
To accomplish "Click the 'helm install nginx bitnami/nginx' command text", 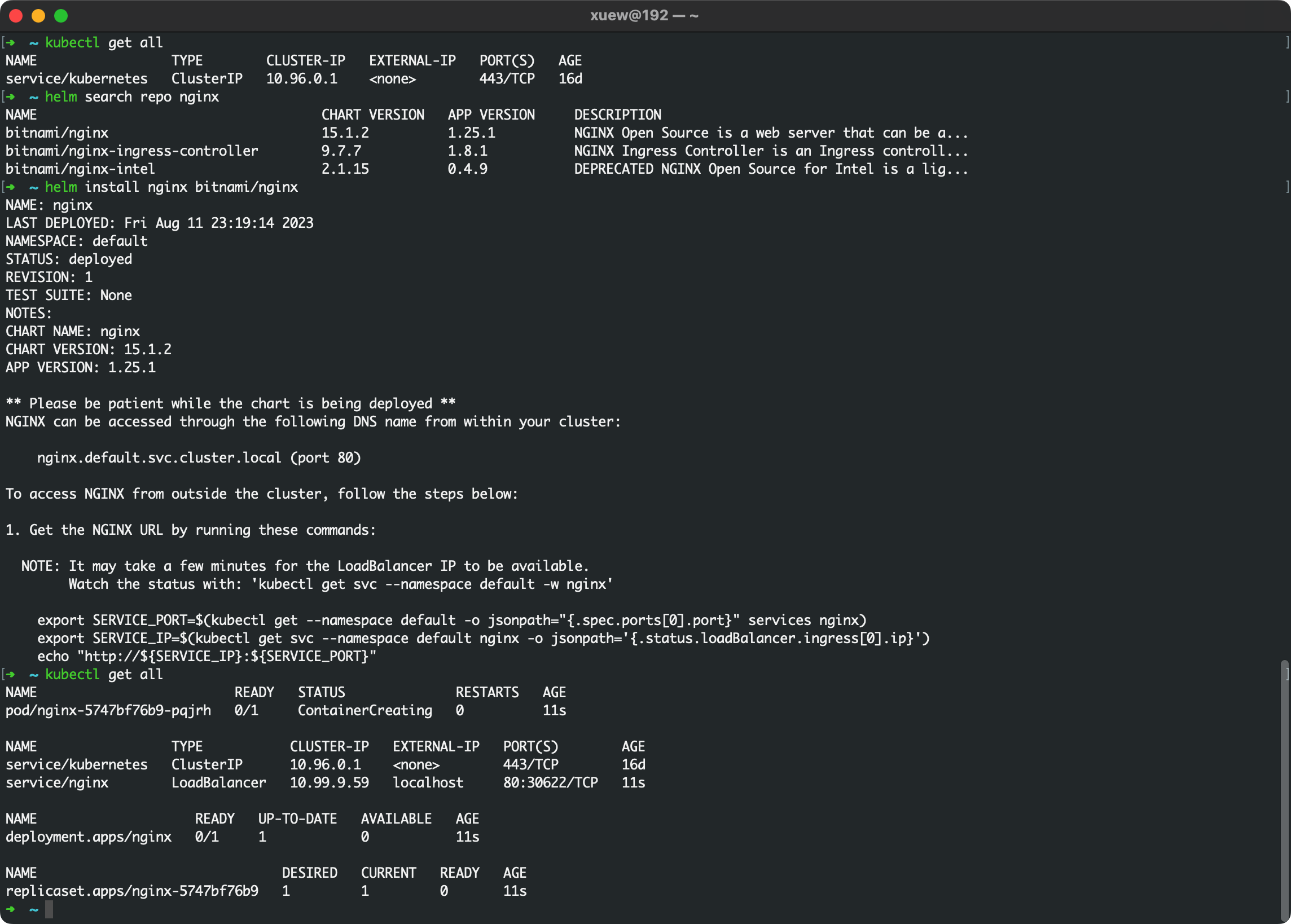I will (x=172, y=187).
